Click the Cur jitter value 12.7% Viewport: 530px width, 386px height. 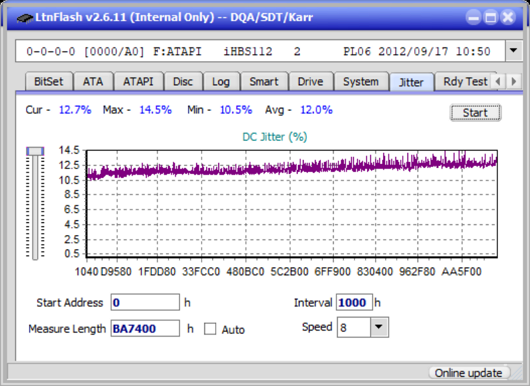pyautogui.click(x=75, y=110)
